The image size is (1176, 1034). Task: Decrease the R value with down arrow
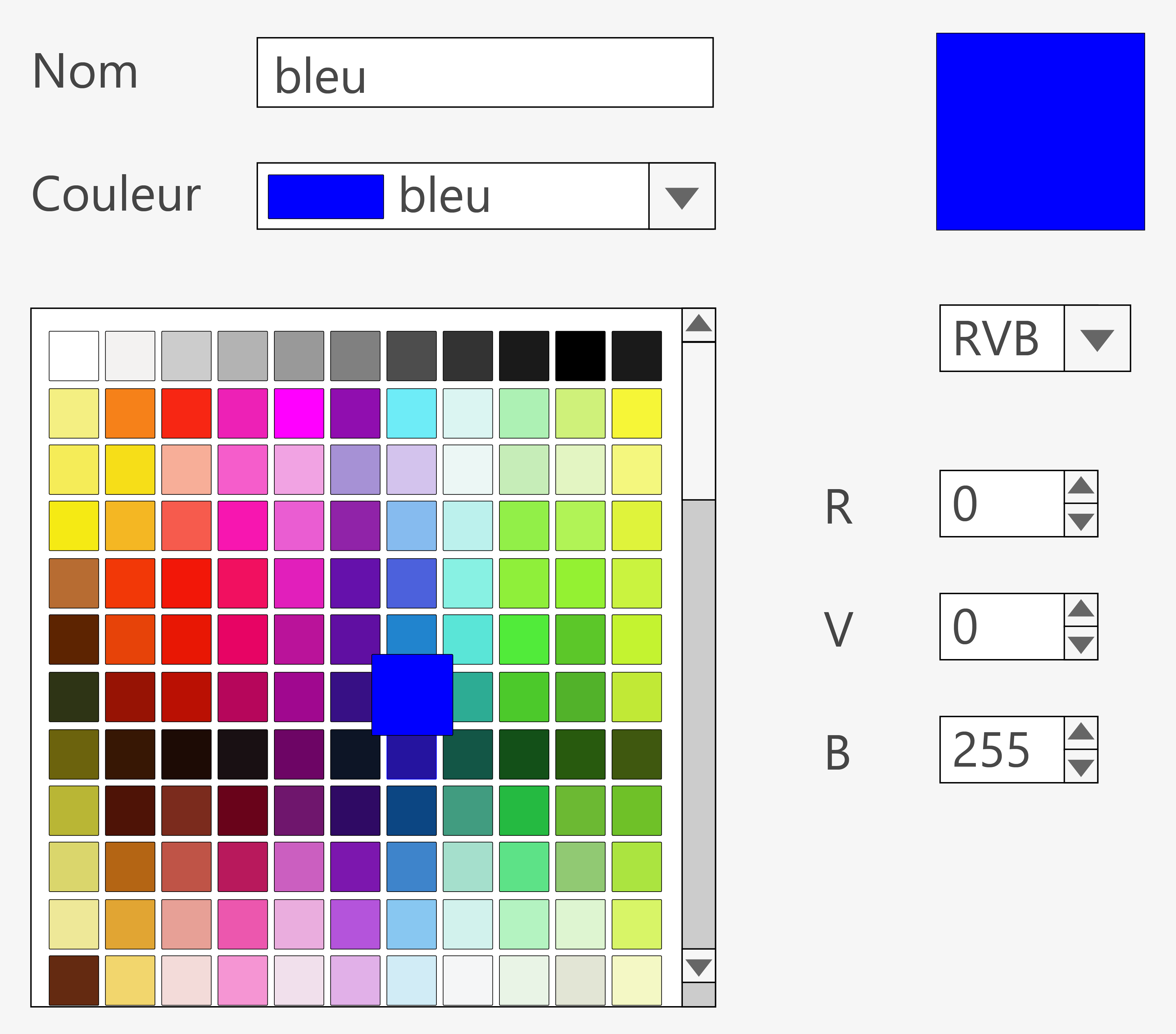tap(1081, 521)
